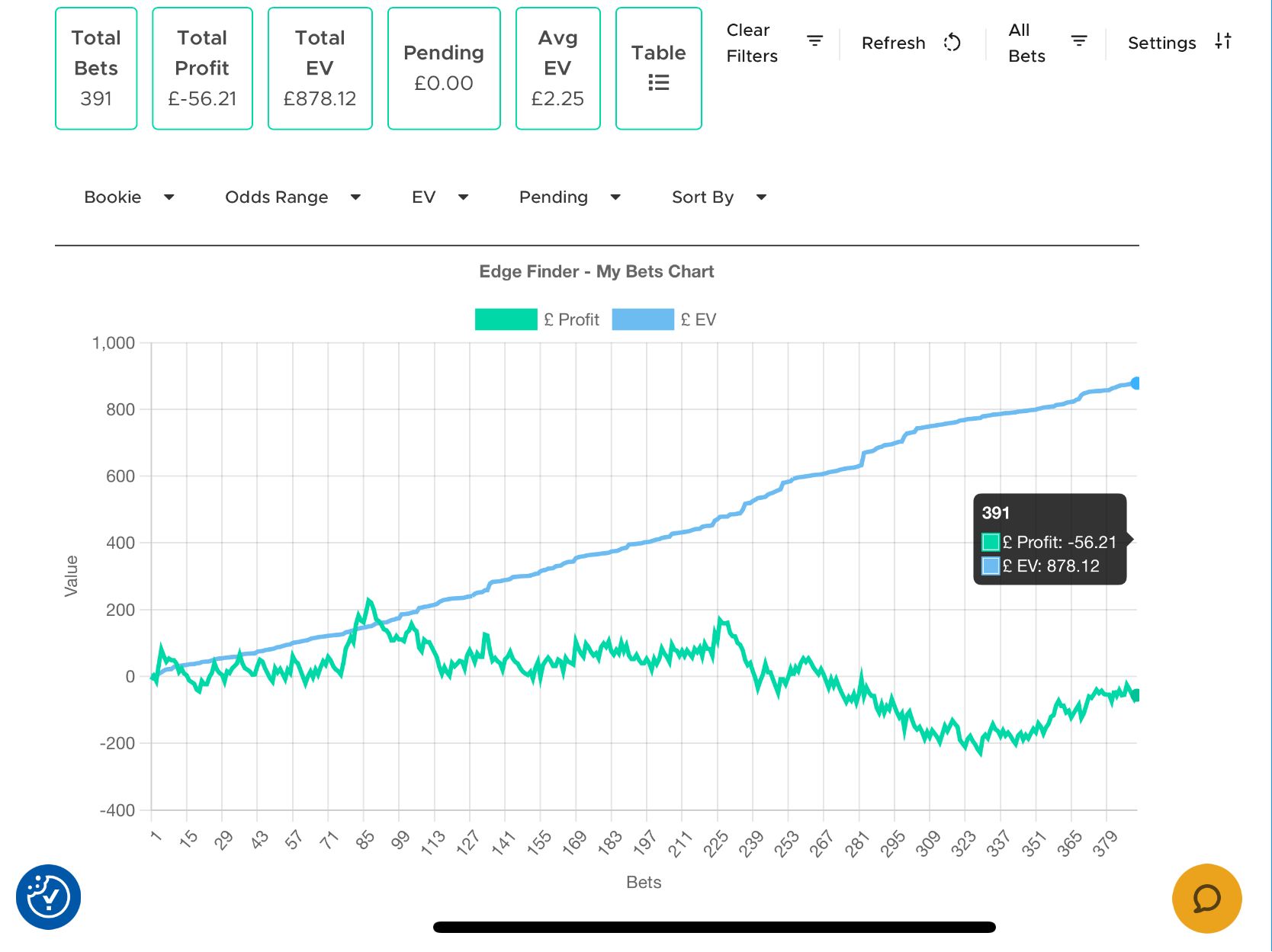
Task: Click the Avg EV card
Action: (x=557, y=69)
